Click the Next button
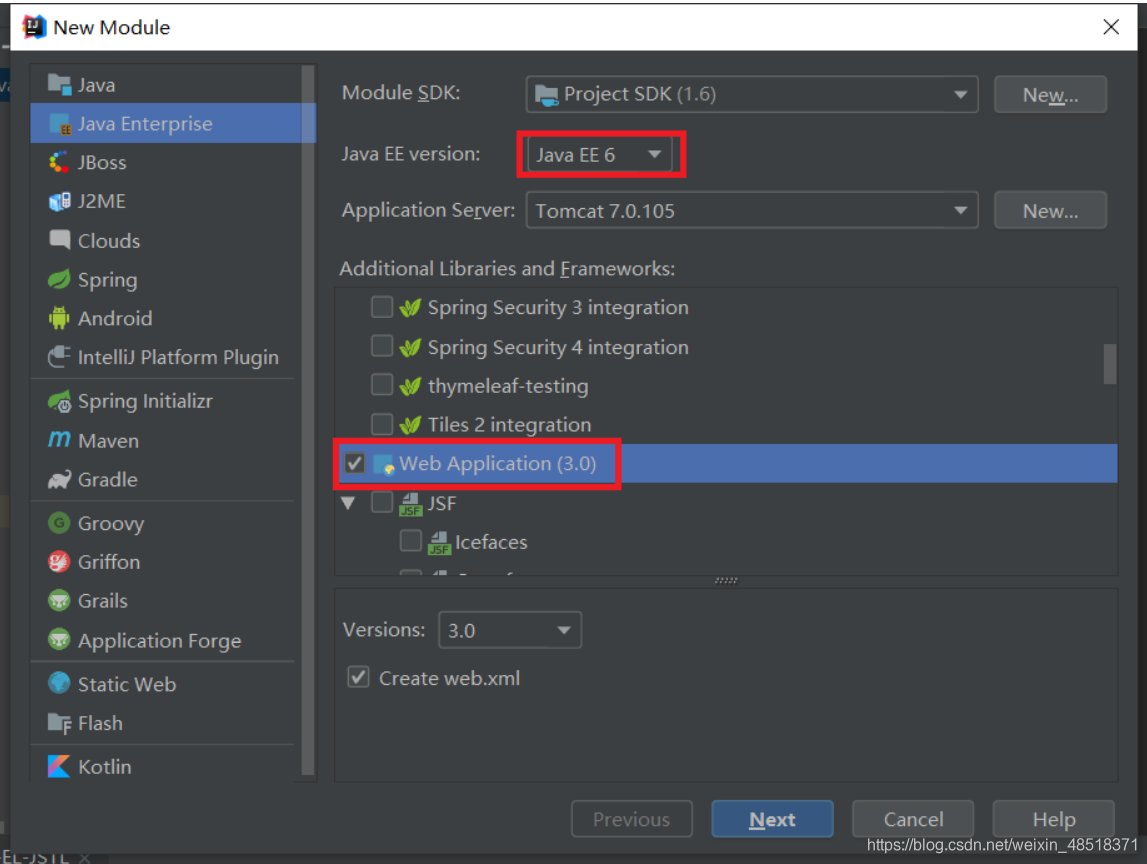Image resolution: width=1147 pixels, height=864 pixels. tap(772, 819)
